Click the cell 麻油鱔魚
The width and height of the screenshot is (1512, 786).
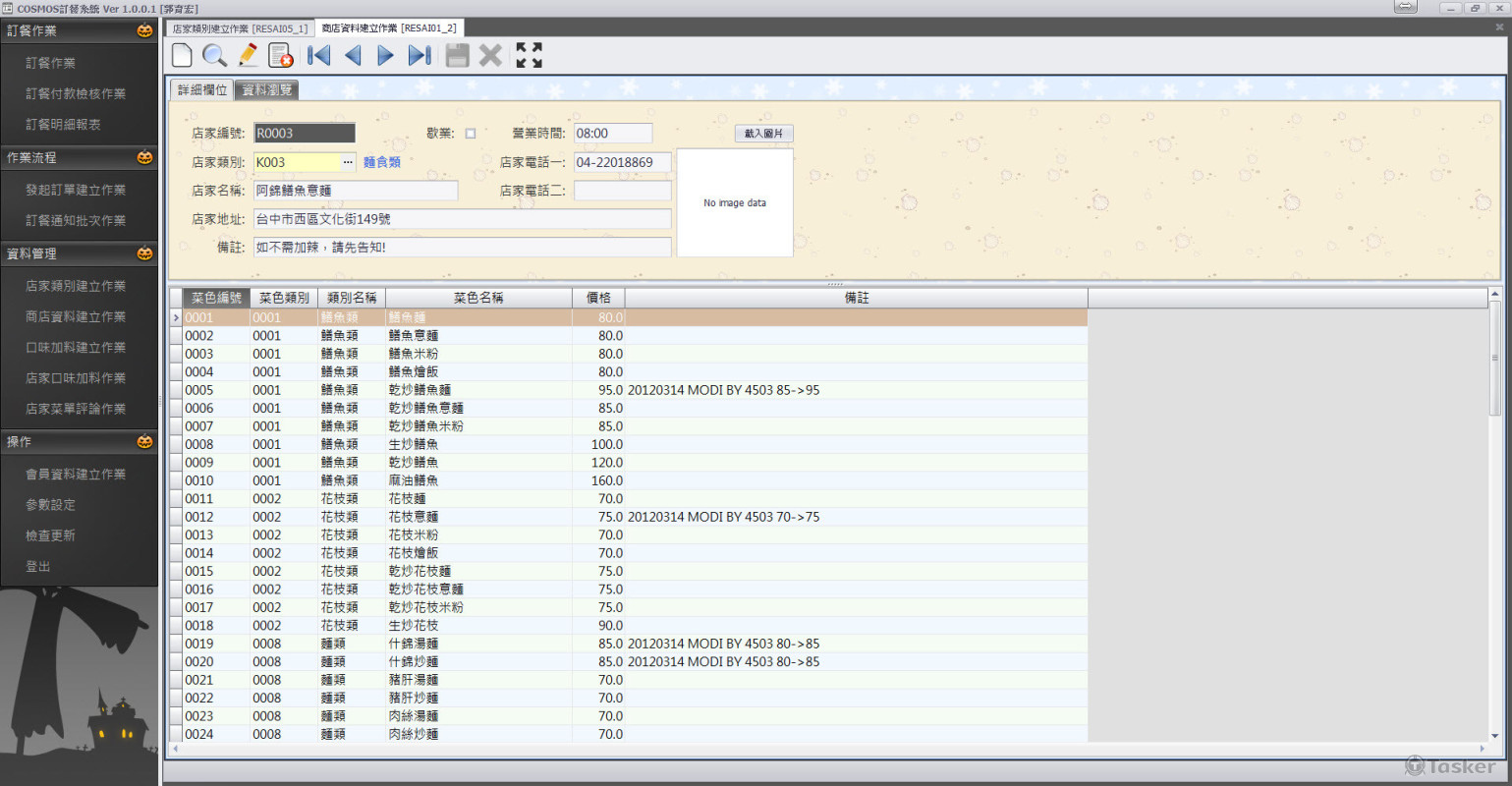pos(479,480)
